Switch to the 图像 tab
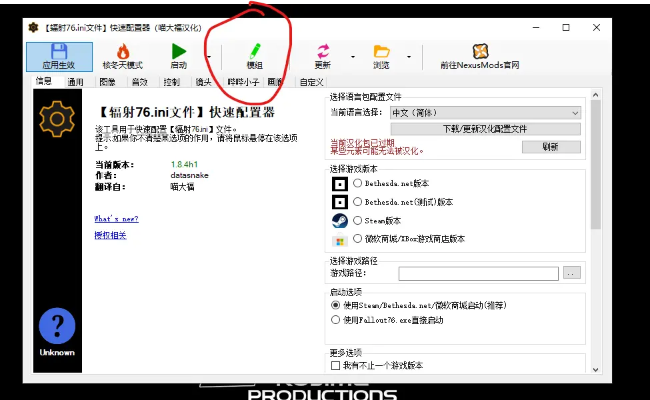The image size is (650, 400). click(107, 82)
